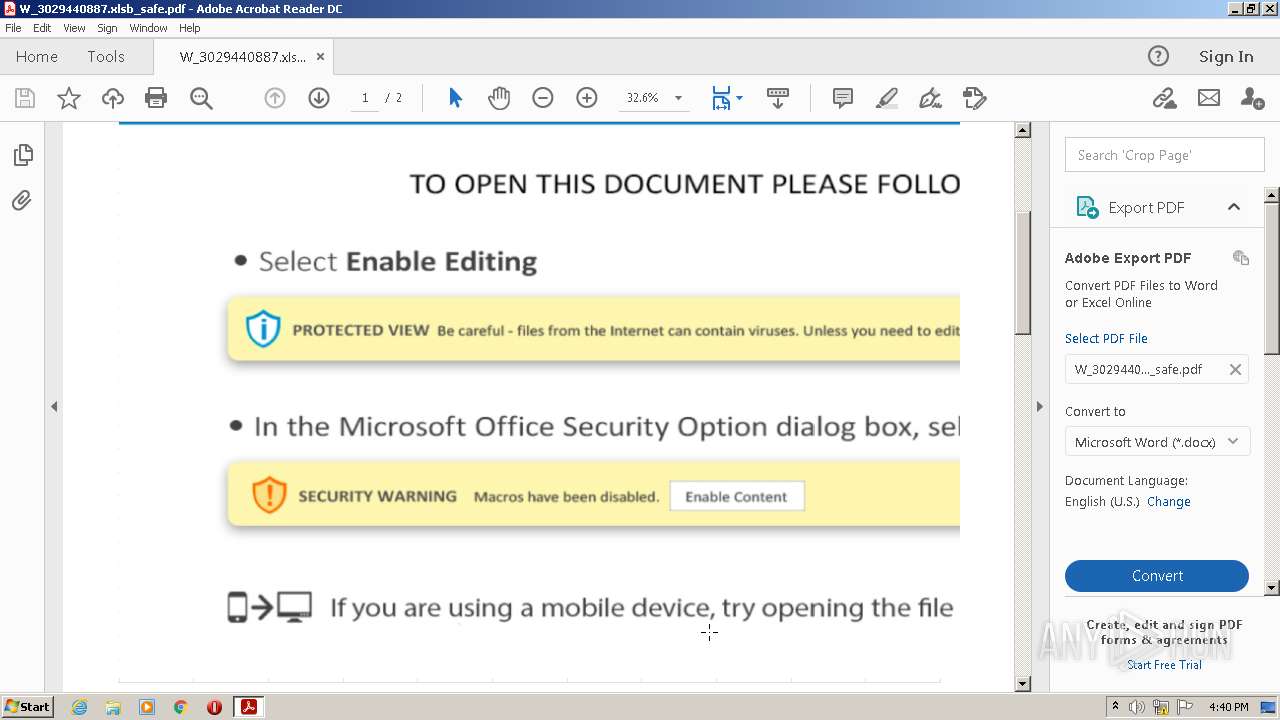Screen dimensions: 1280x720
Task: Open the Sign document pen icon
Action: pos(930,98)
